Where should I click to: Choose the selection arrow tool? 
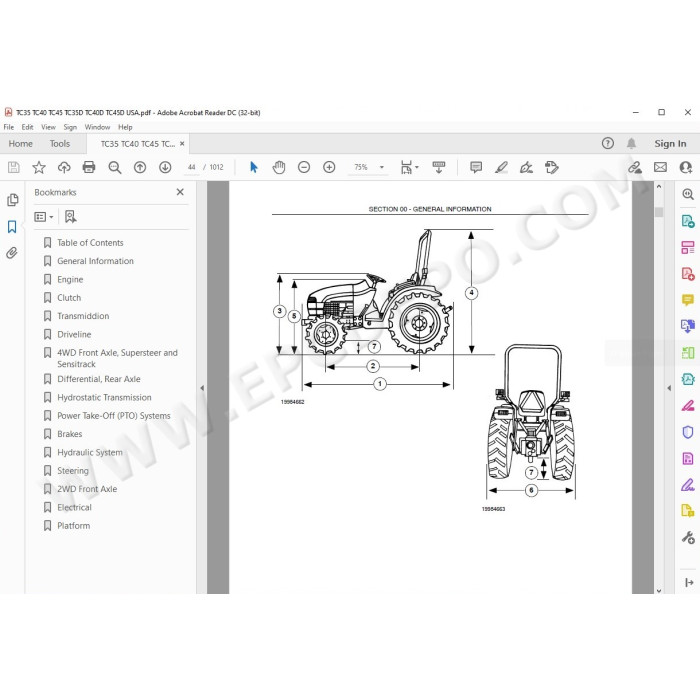254,167
